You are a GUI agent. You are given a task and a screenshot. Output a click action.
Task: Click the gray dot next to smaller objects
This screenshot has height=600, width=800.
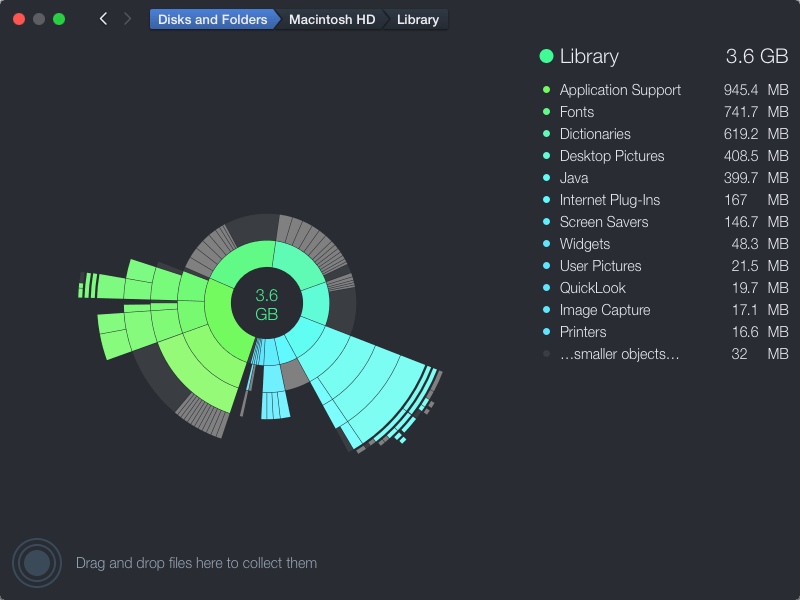[x=547, y=353]
